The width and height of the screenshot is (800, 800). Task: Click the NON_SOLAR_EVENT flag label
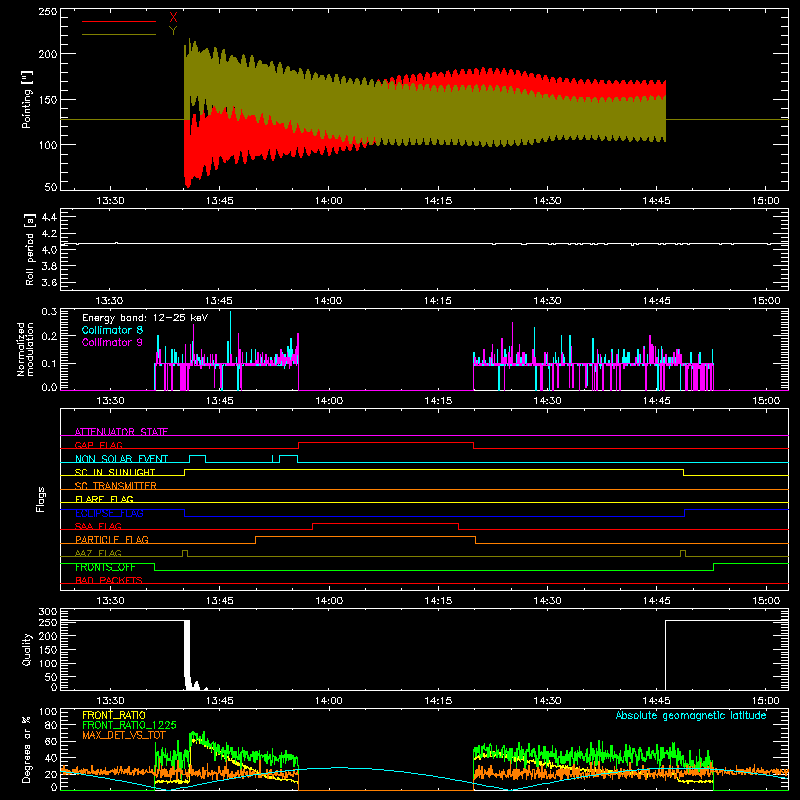(121, 459)
